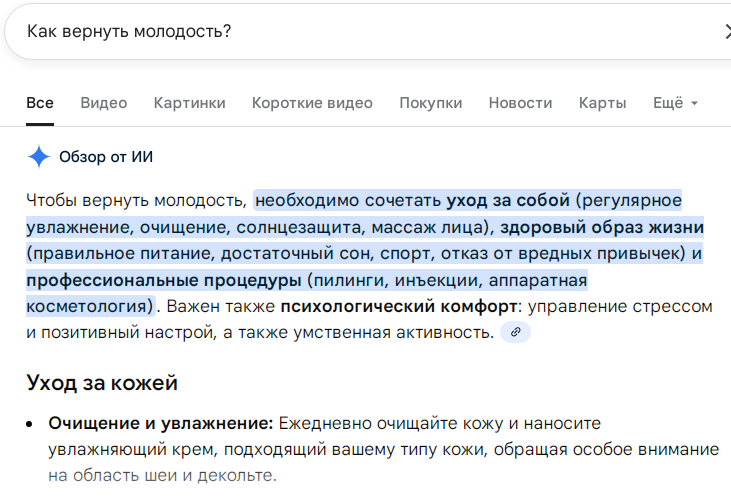Click the Уход за кожей heading
This screenshot has width=731, height=501.
[x=102, y=381]
